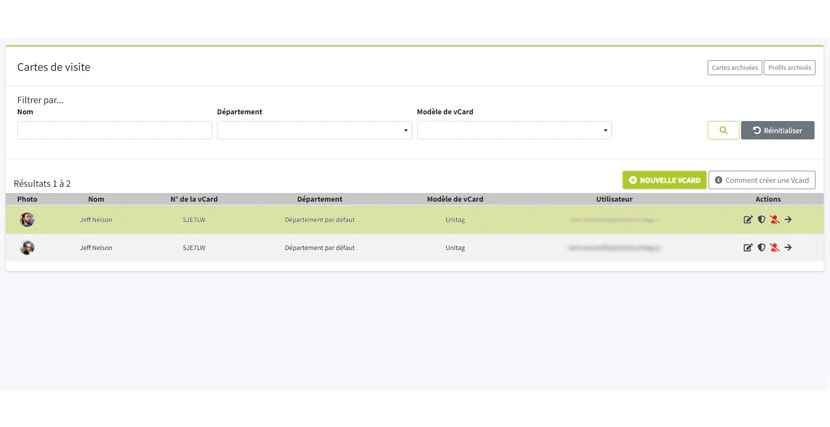Screen dimensions: 830x427
Task: Open Comment créer une Vcard help
Action: 762,180
